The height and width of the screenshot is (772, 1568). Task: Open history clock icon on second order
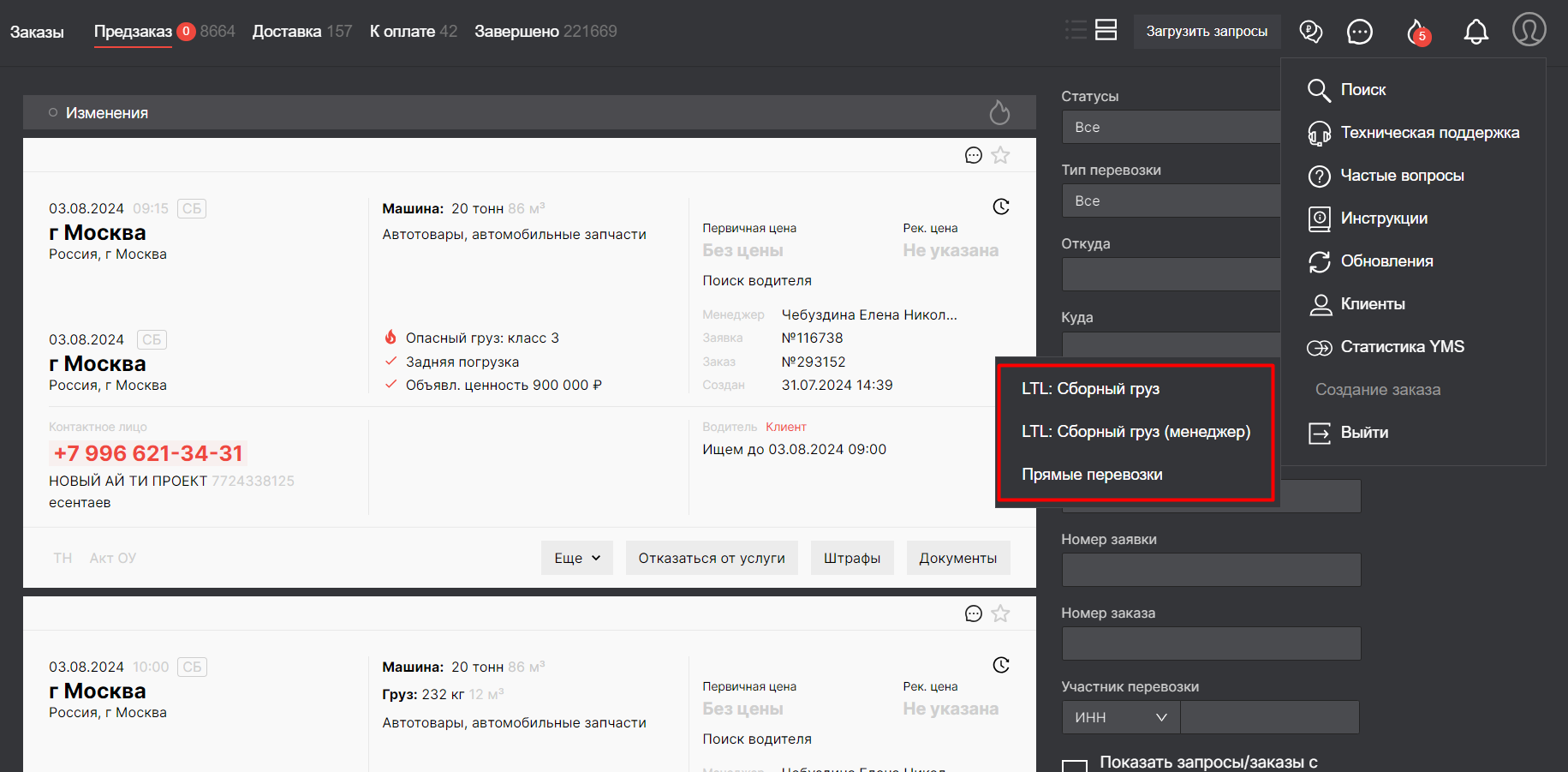click(1001, 665)
